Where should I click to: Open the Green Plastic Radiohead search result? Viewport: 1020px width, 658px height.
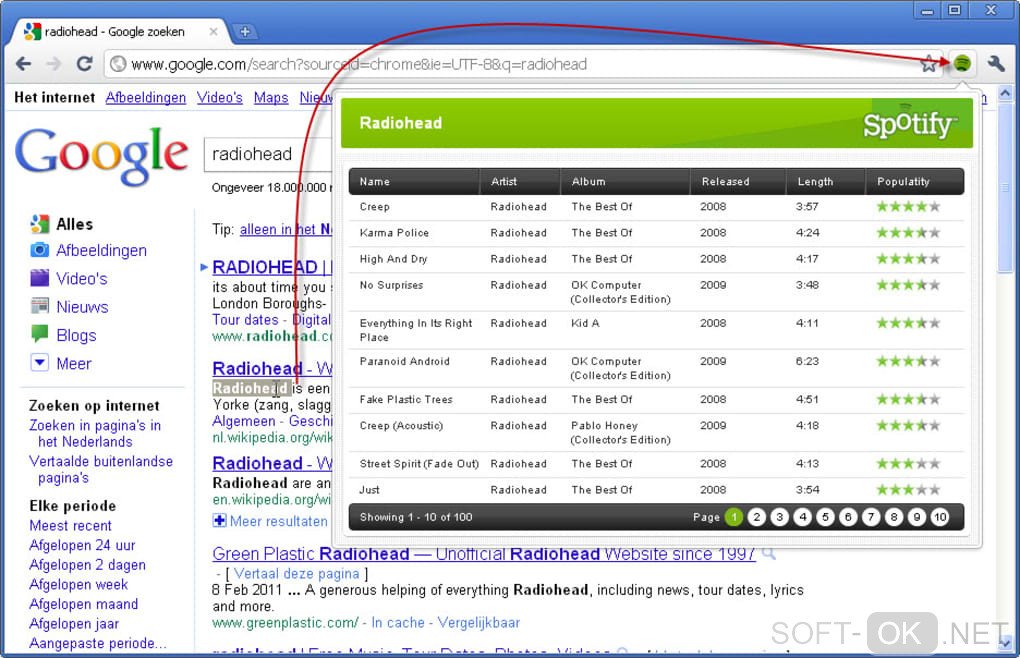pos(484,554)
